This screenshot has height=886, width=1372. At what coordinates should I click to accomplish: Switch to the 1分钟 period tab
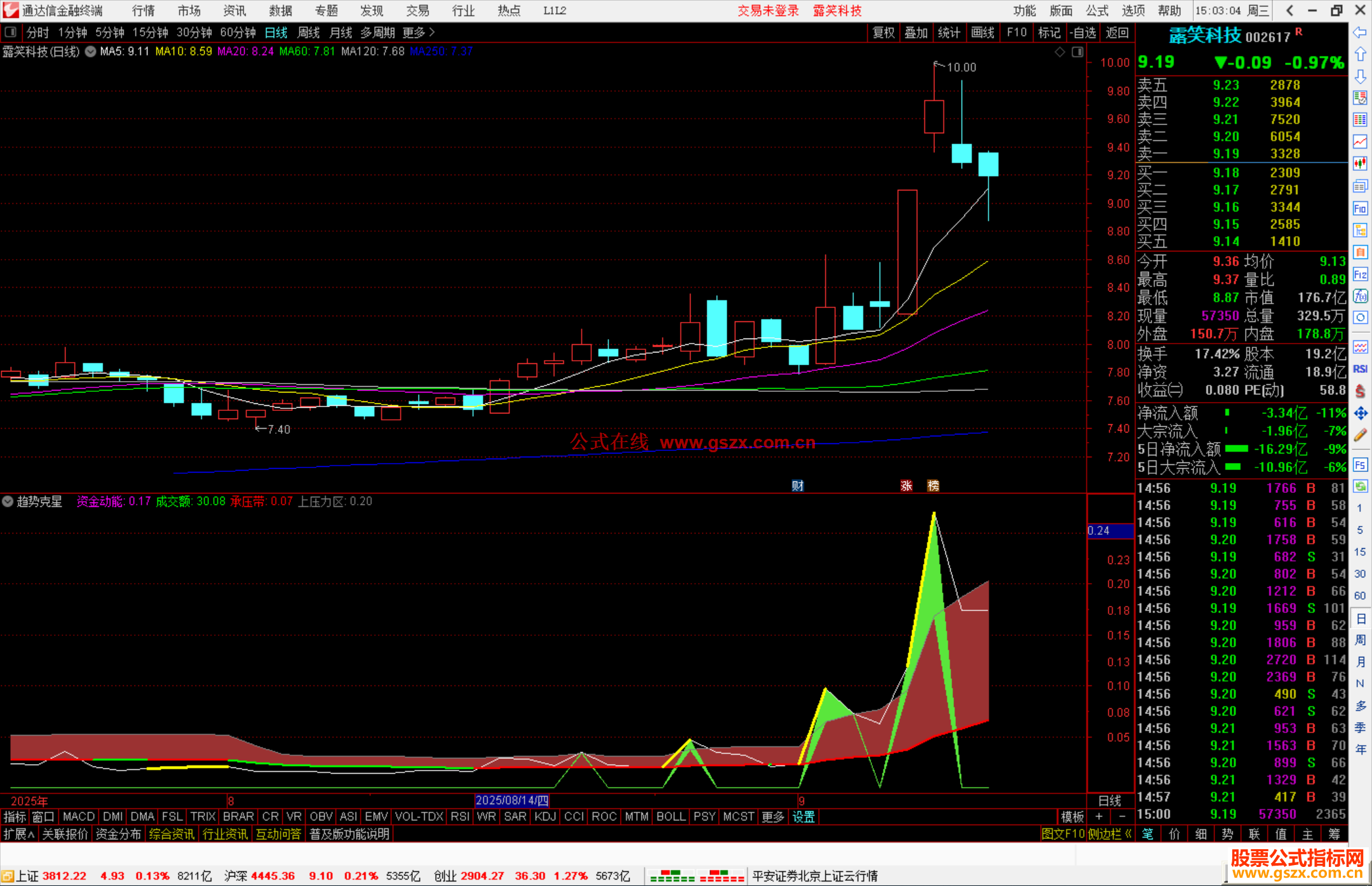pyautogui.click(x=72, y=32)
